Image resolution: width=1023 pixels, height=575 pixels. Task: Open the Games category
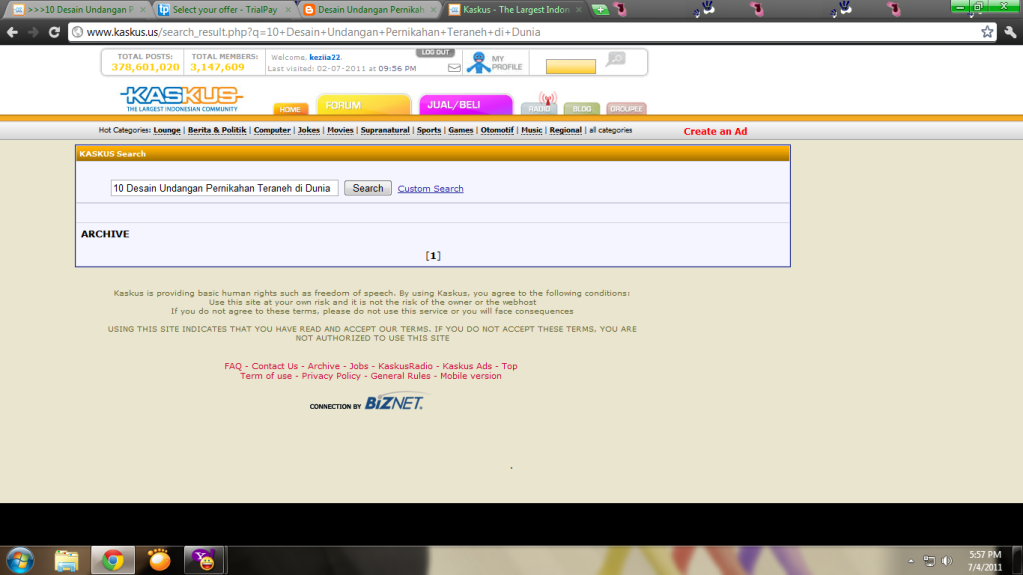coord(461,131)
